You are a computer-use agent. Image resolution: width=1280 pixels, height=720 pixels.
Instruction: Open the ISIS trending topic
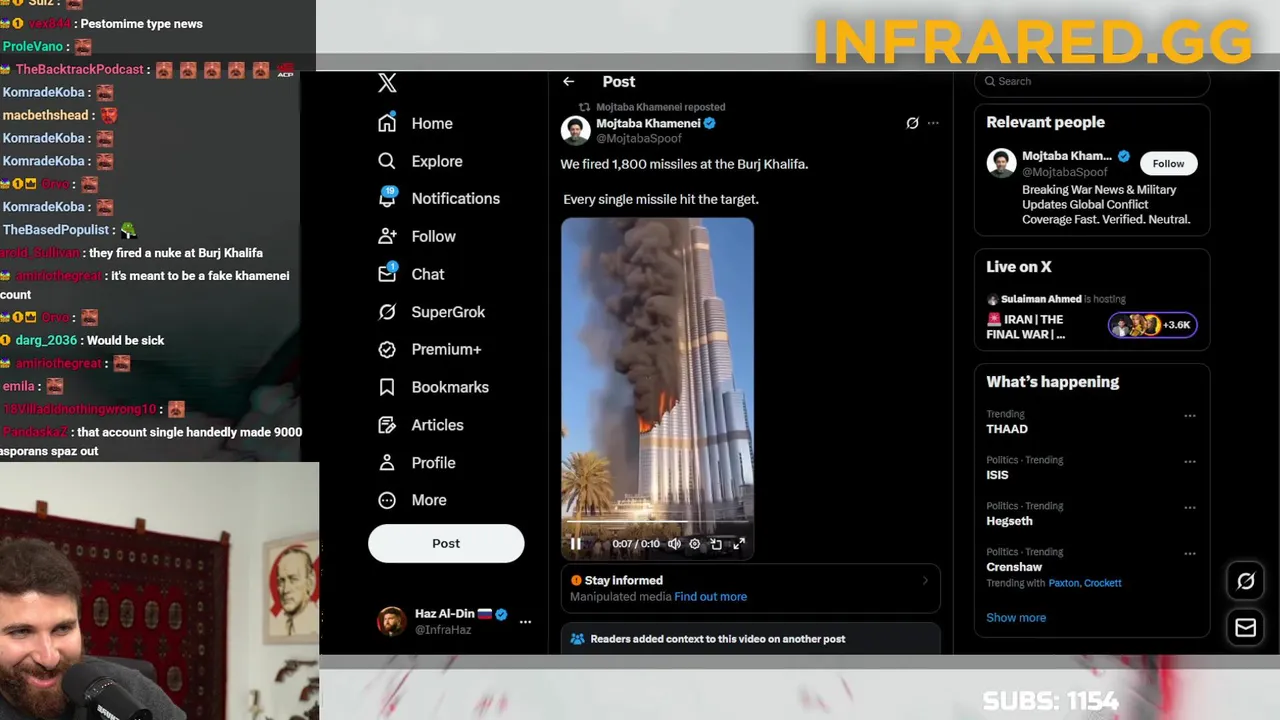[997, 475]
